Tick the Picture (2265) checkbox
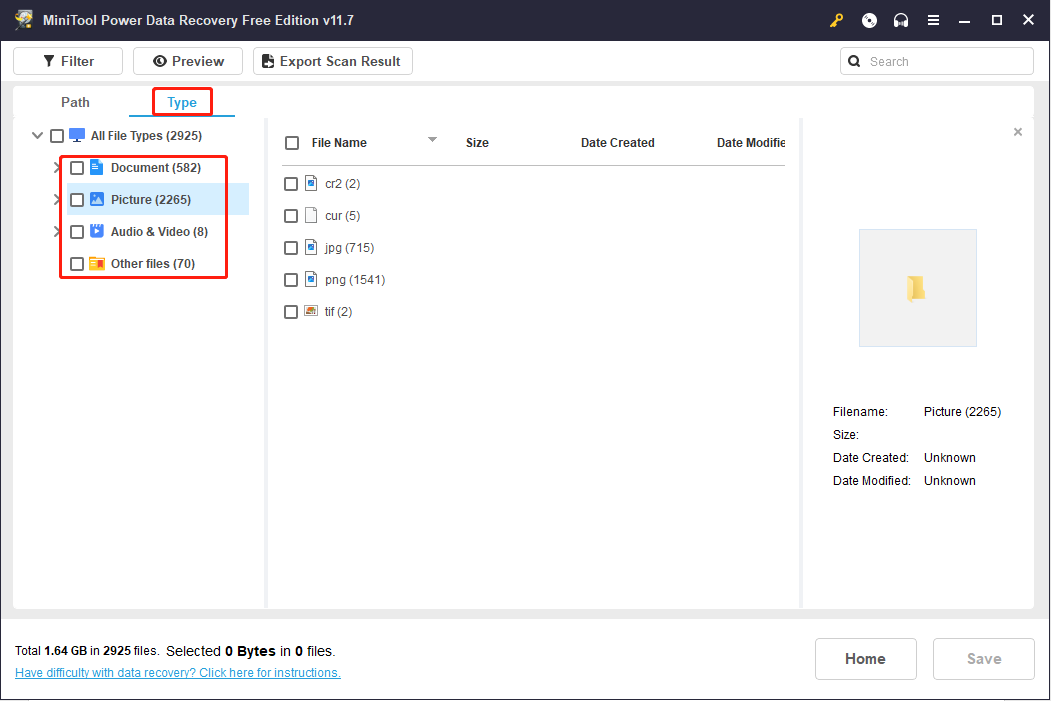 point(77,200)
